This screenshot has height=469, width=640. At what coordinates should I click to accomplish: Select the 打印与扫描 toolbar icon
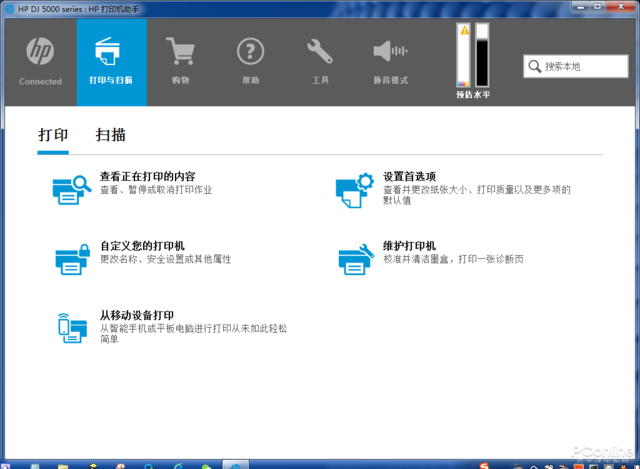(x=108, y=51)
